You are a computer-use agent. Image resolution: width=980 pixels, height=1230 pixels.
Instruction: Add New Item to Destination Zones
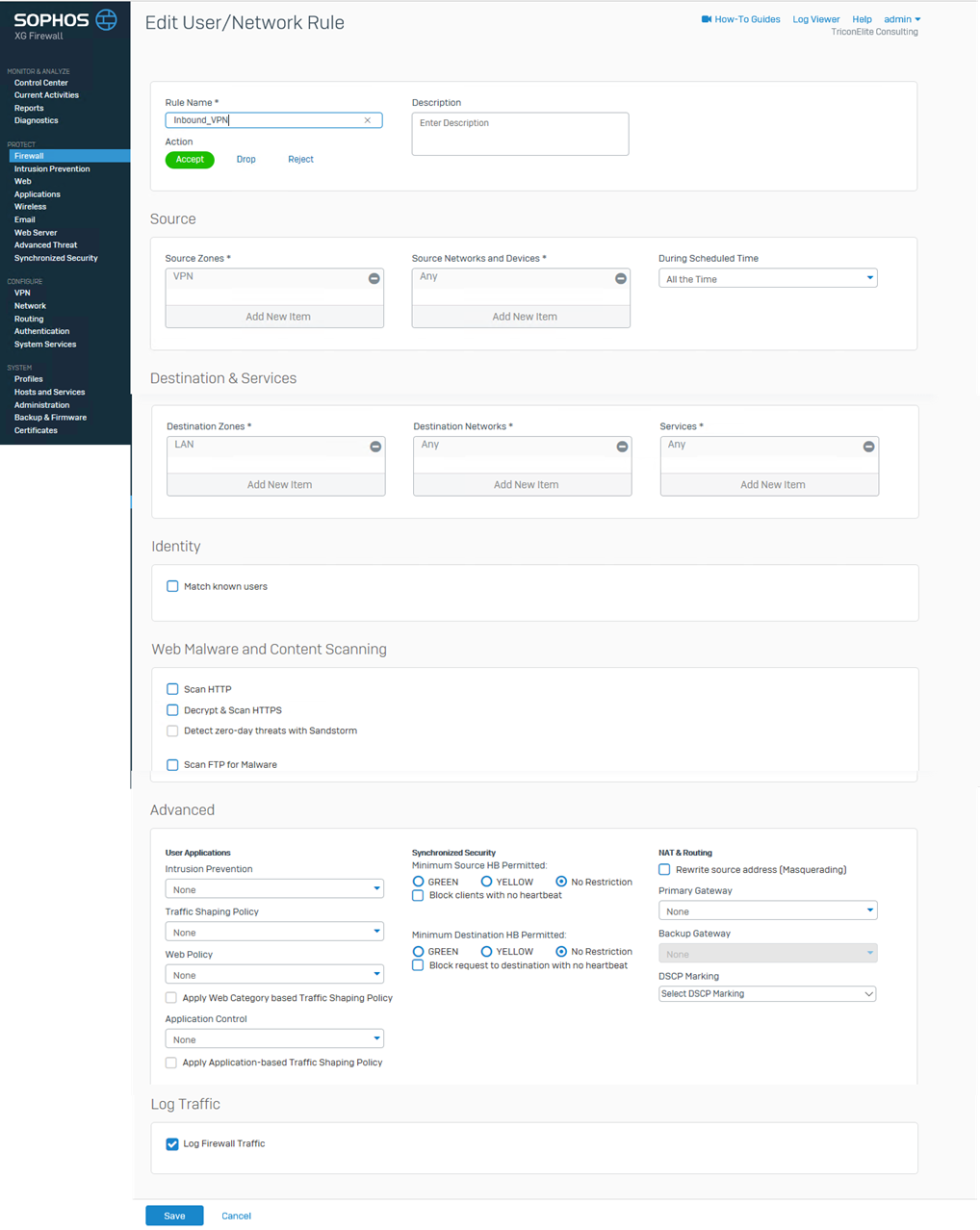point(276,485)
